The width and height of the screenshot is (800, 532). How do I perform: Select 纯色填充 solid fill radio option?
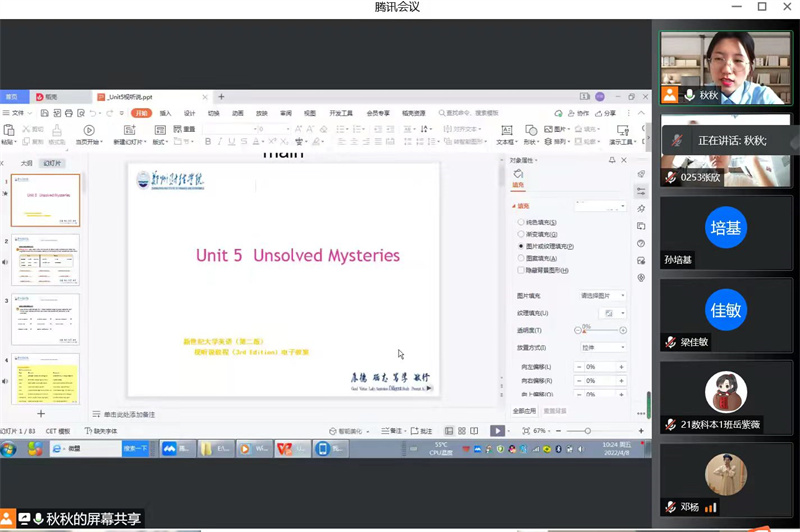point(520,221)
